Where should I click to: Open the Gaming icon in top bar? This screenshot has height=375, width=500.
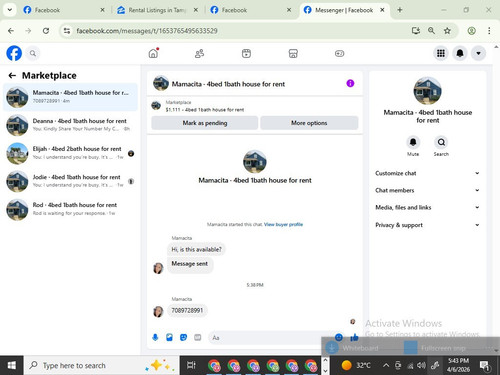(339, 53)
